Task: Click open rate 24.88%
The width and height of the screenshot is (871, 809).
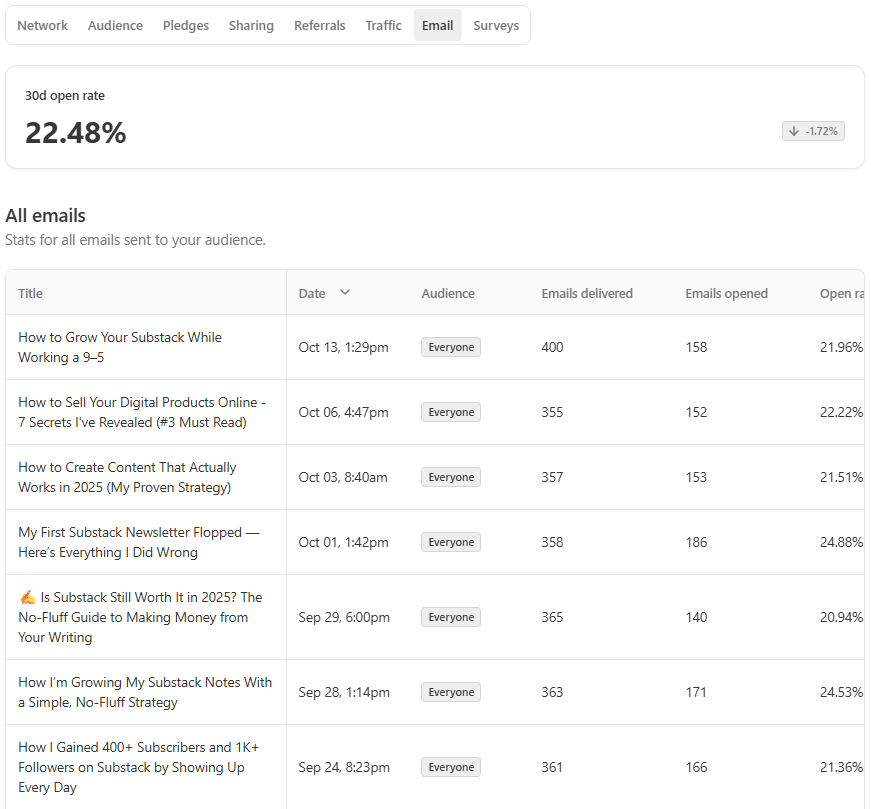Action: pyautogui.click(x=842, y=542)
